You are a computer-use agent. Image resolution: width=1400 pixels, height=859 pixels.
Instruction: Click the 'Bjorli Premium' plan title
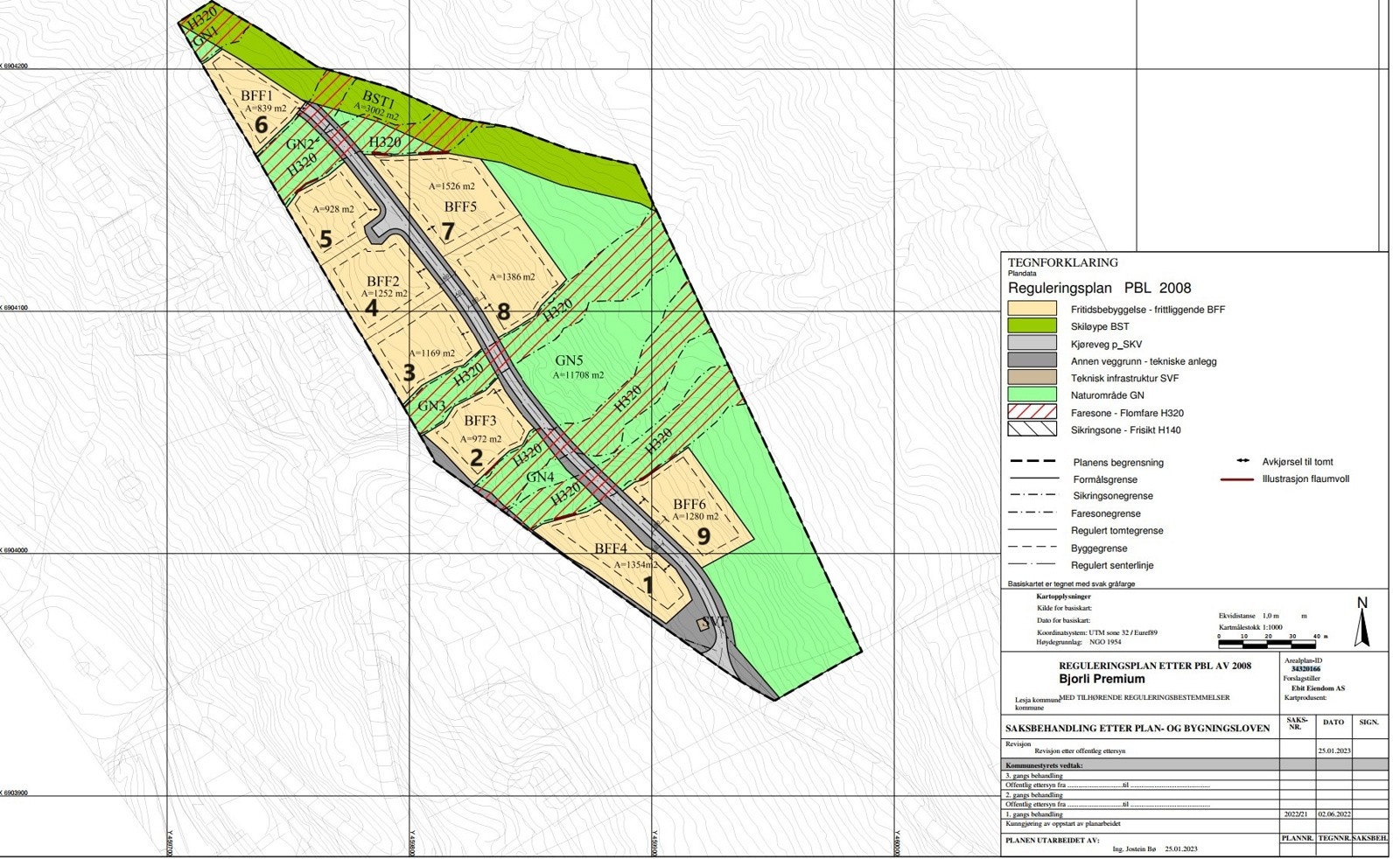point(1102,679)
